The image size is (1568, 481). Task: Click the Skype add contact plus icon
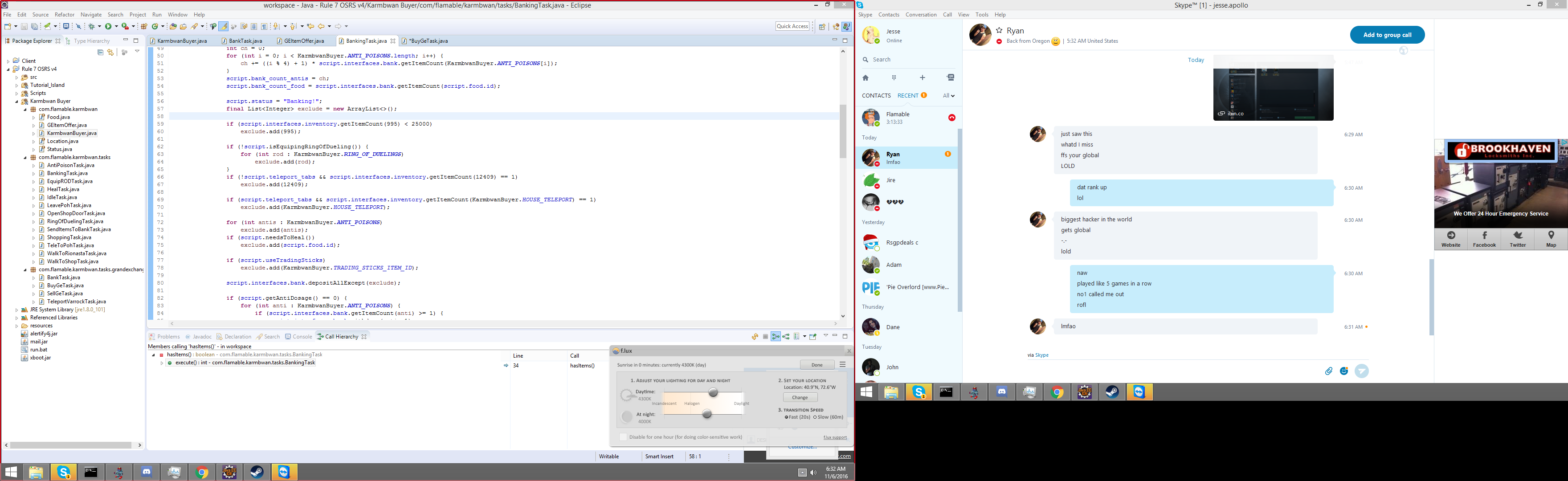(x=922, y=78)
